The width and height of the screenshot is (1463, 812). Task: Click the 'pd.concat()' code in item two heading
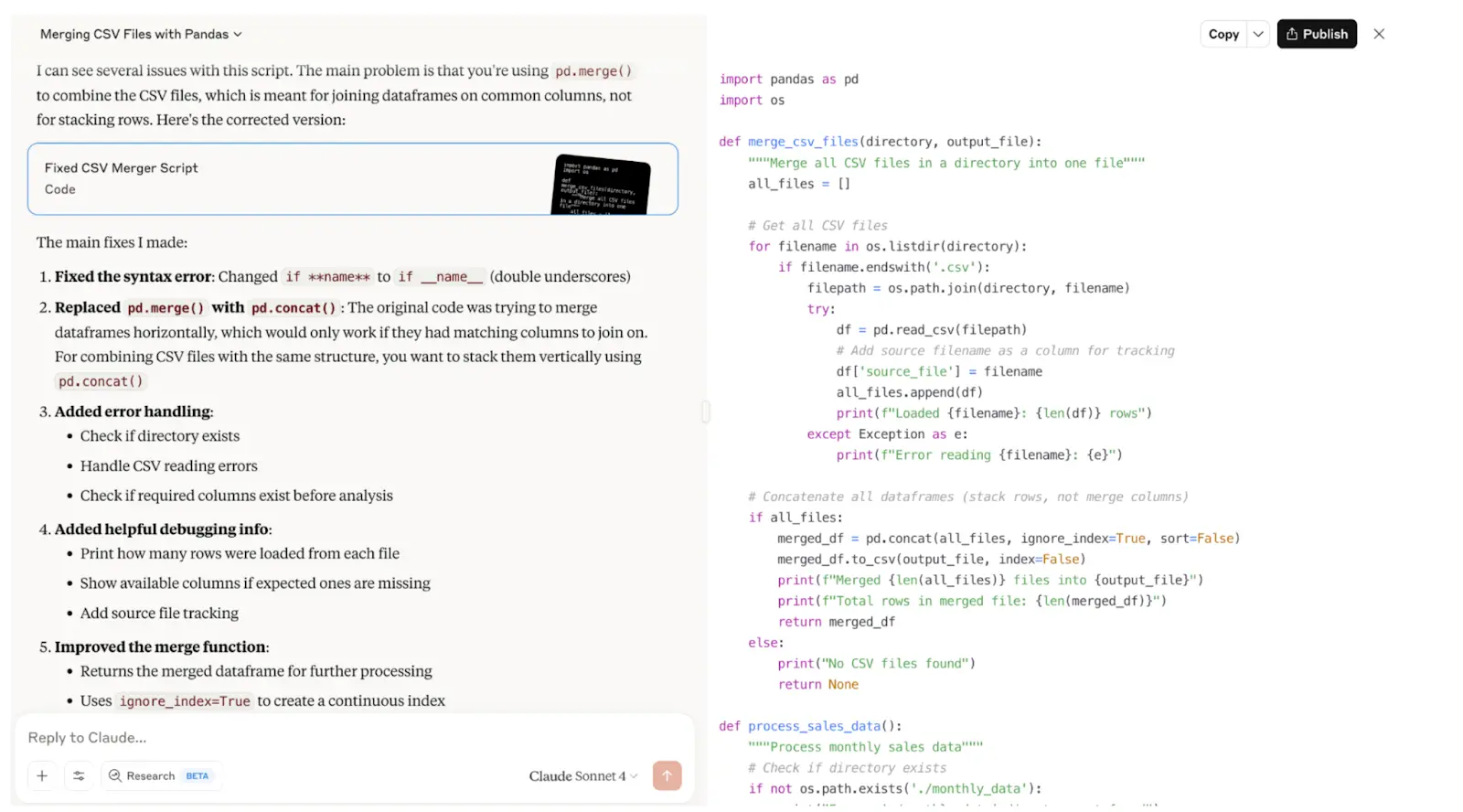click(294, 307)
